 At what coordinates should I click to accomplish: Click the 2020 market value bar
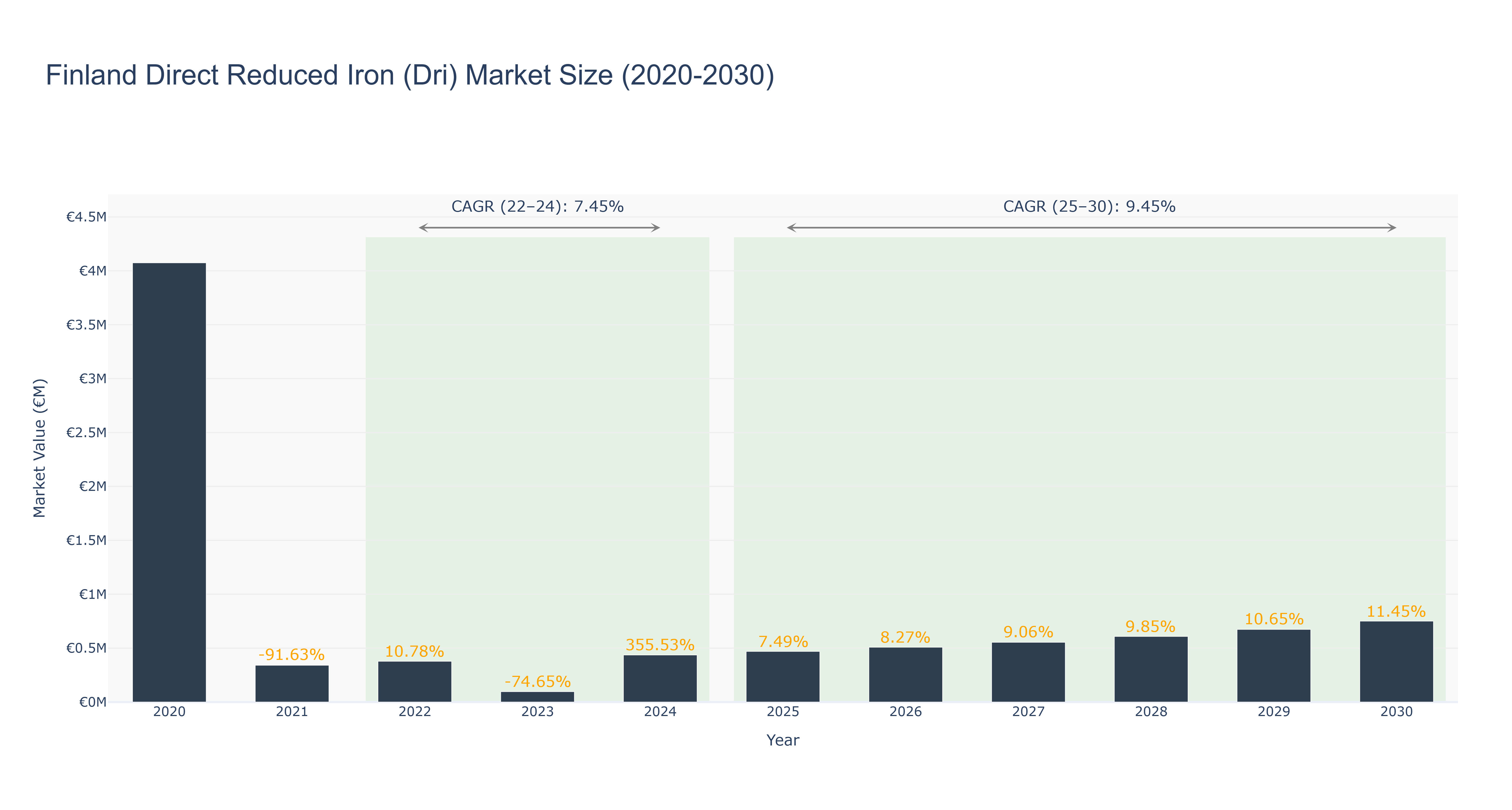(169, 482)
